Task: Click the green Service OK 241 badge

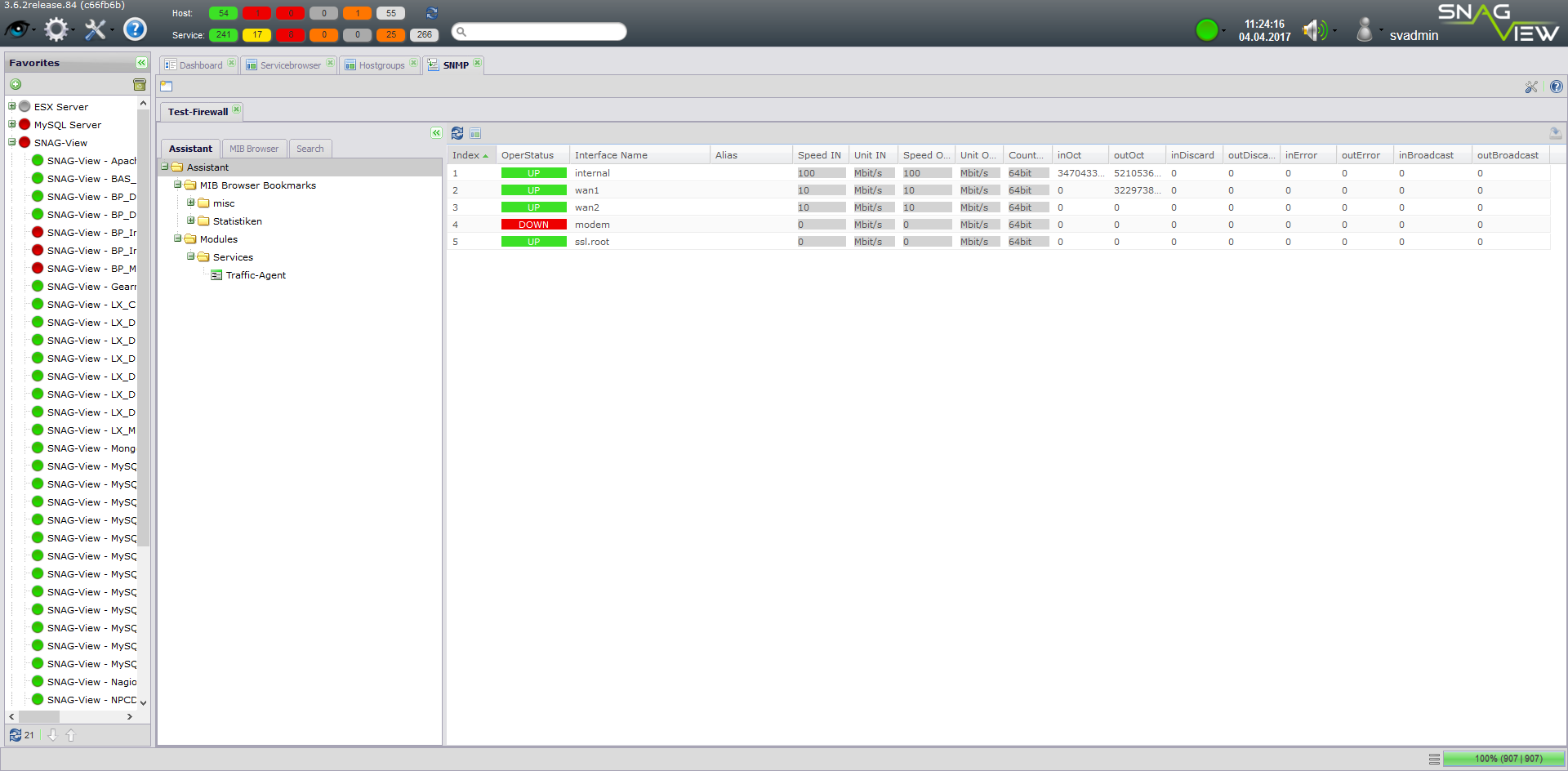Action: point(223,34)
